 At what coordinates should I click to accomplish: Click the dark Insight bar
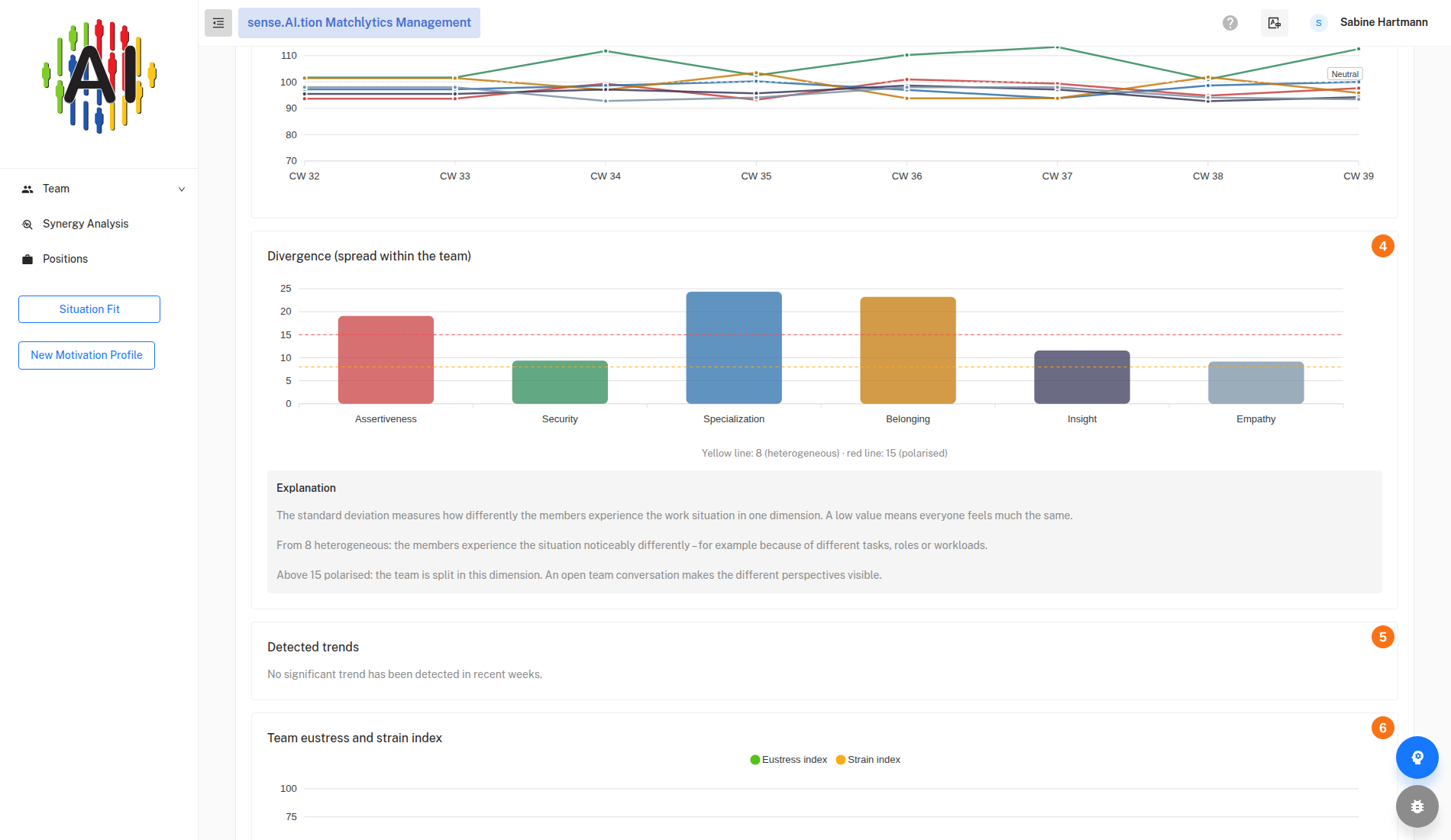point(1082,377)
